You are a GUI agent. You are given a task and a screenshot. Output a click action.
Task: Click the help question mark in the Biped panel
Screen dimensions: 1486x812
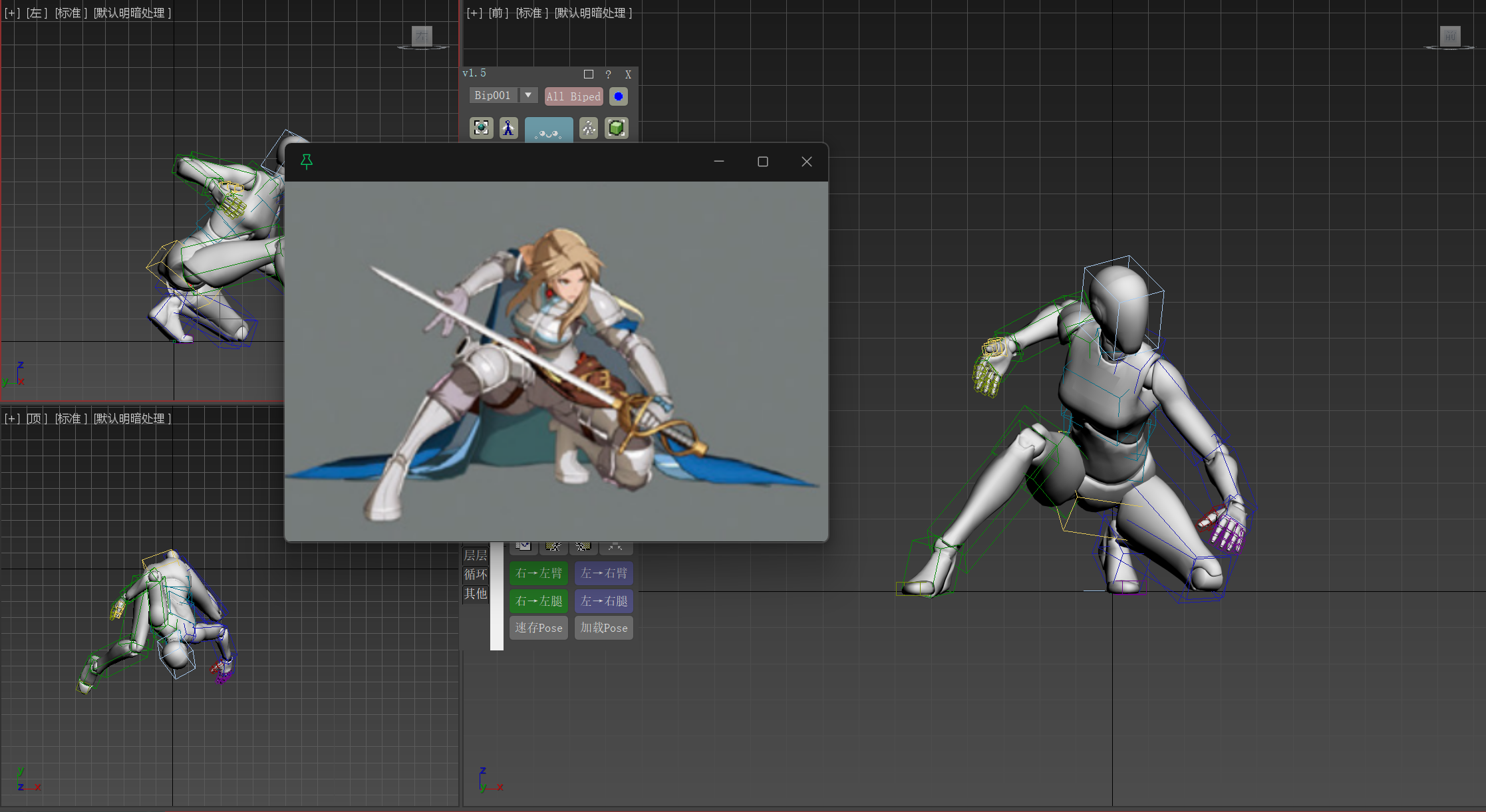pos(608,74)
